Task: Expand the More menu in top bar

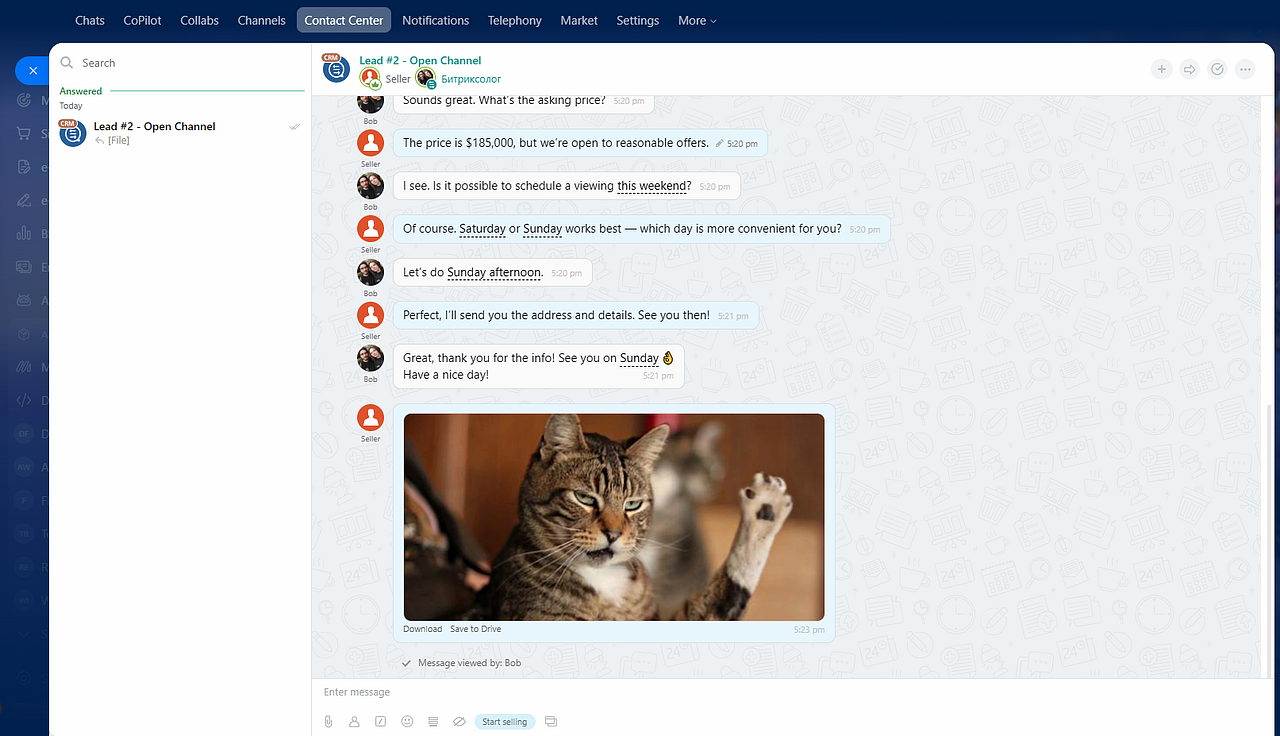Action: coord(697,20)
